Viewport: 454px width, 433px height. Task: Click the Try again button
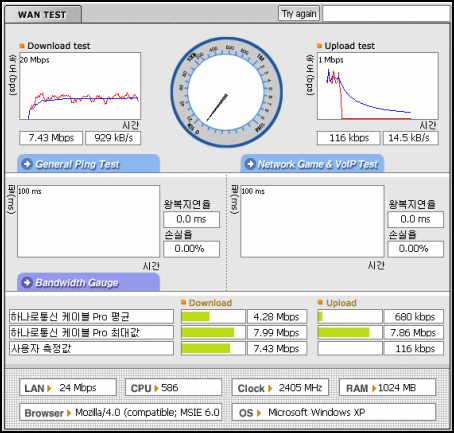299,14
